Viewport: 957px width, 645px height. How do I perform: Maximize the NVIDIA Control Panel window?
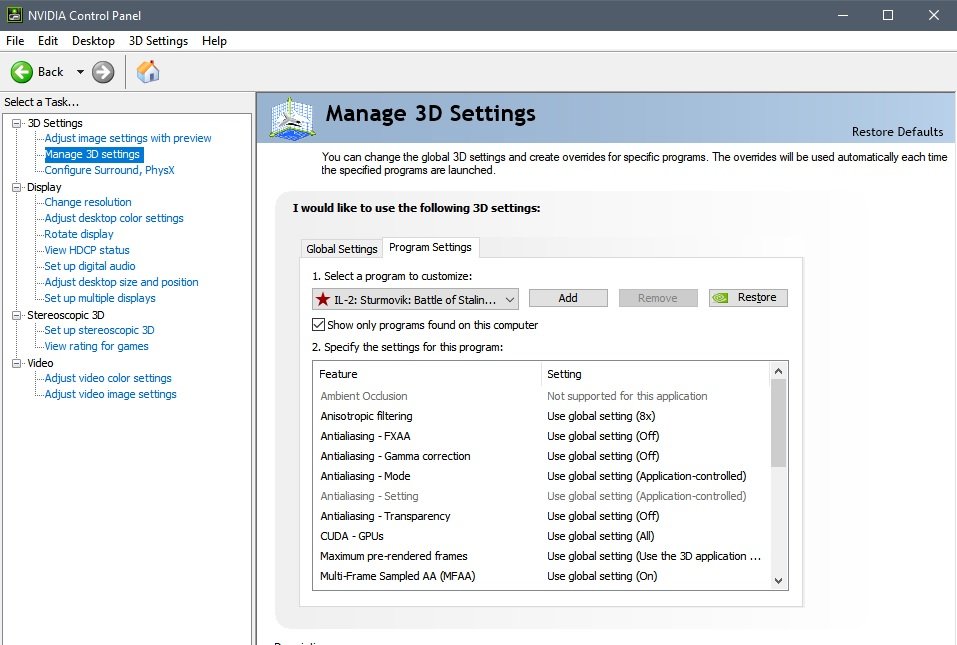(888, 15)
